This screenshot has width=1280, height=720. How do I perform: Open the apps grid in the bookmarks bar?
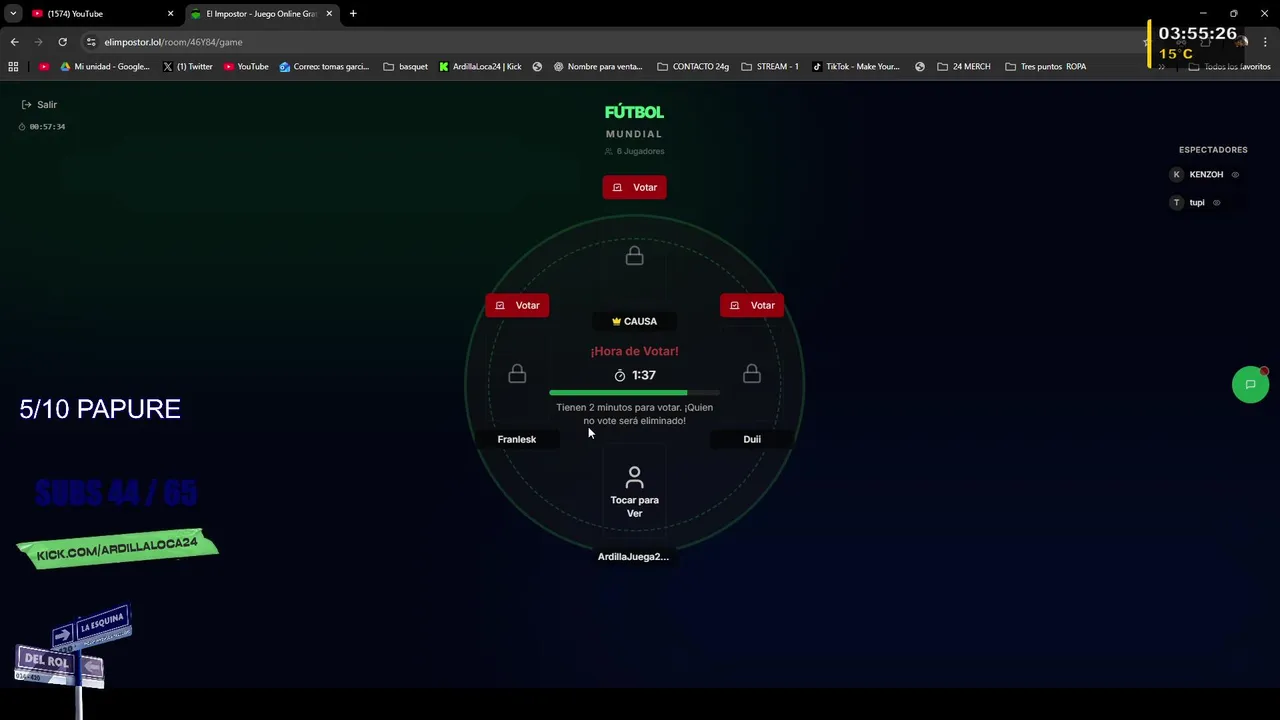(x=13, y=67)
